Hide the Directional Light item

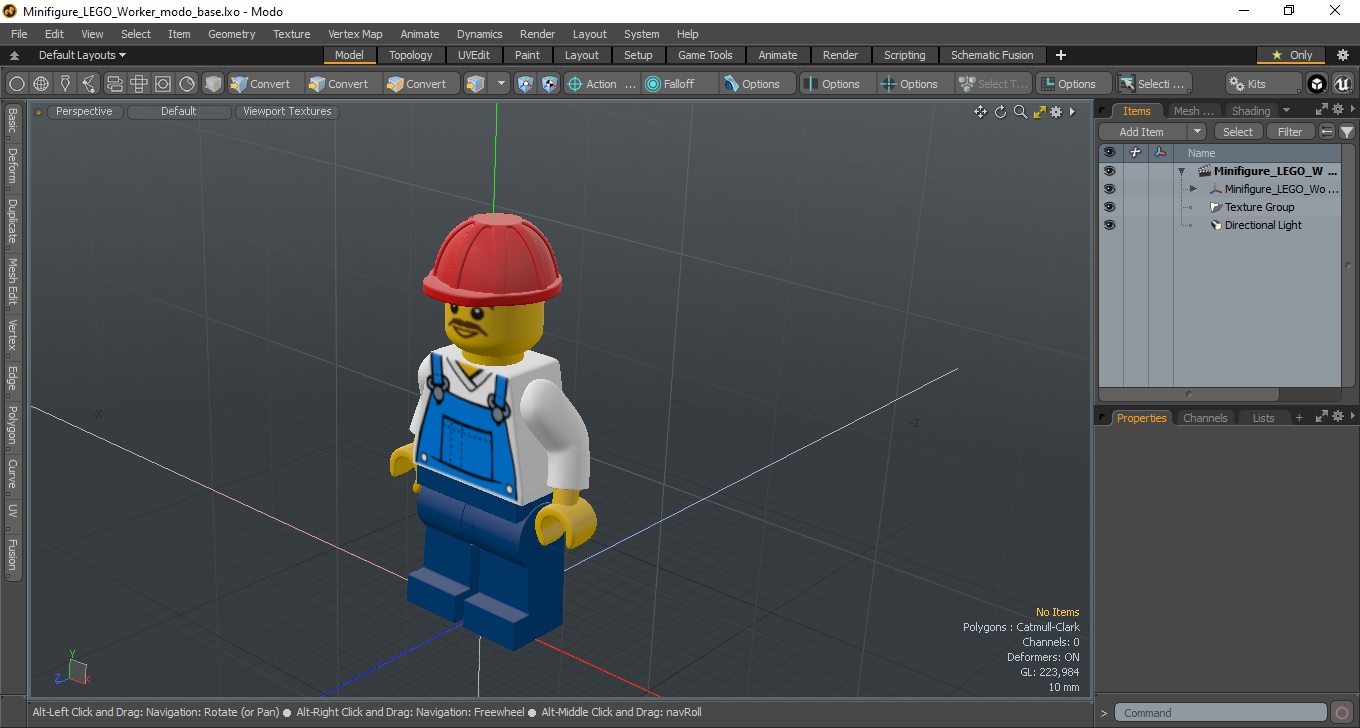1109,225
